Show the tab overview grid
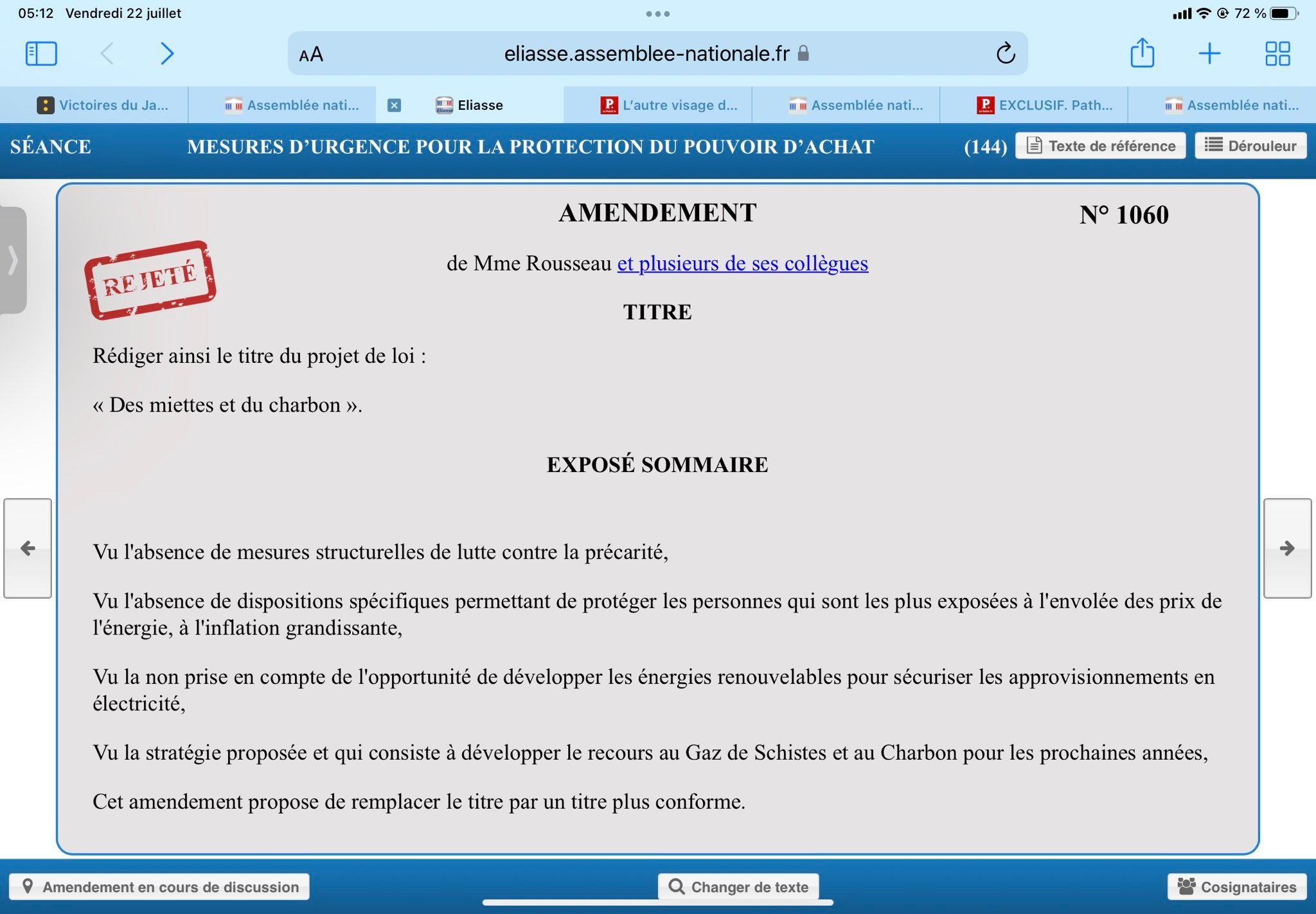 tap(1277, 53)
